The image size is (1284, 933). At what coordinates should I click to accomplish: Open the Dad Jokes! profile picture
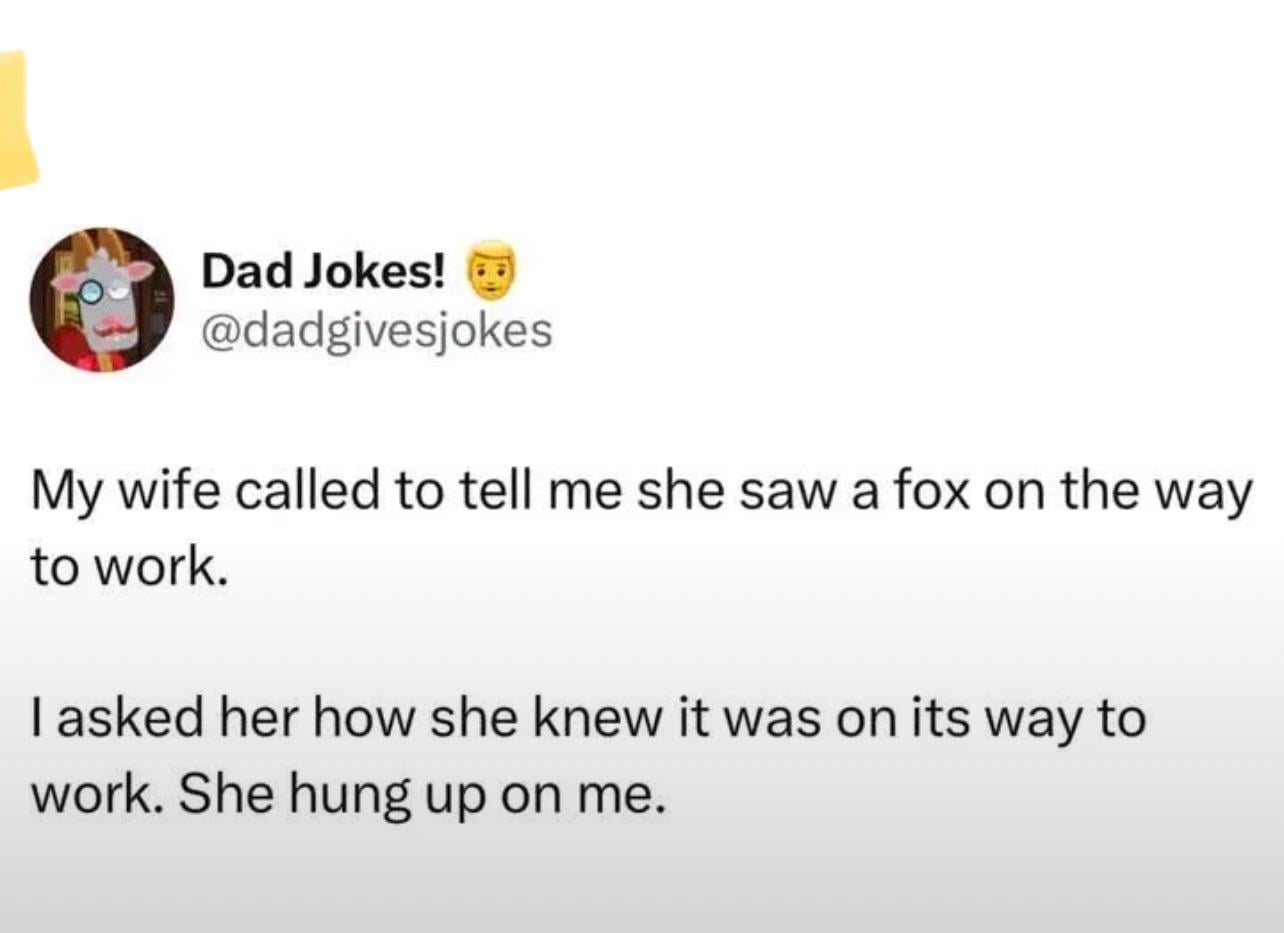click(101, 299)
